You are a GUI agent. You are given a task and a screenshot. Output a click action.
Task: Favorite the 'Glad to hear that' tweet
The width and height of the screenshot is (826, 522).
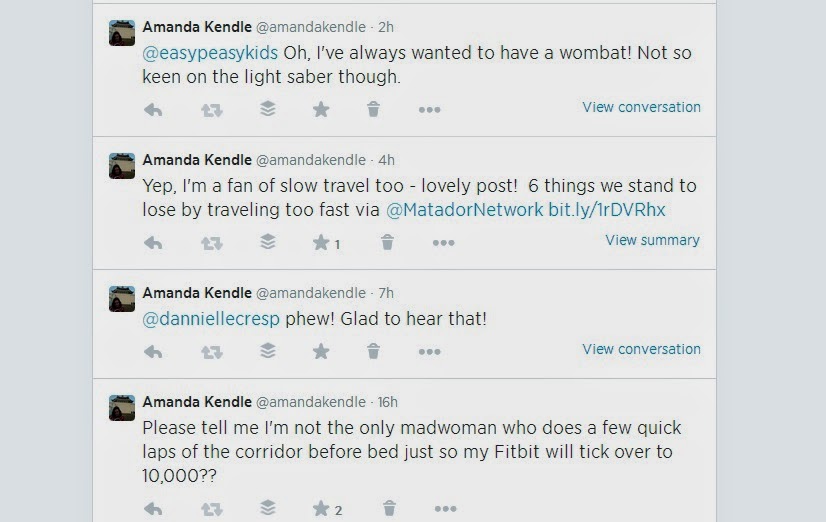[x=321, y=352]
